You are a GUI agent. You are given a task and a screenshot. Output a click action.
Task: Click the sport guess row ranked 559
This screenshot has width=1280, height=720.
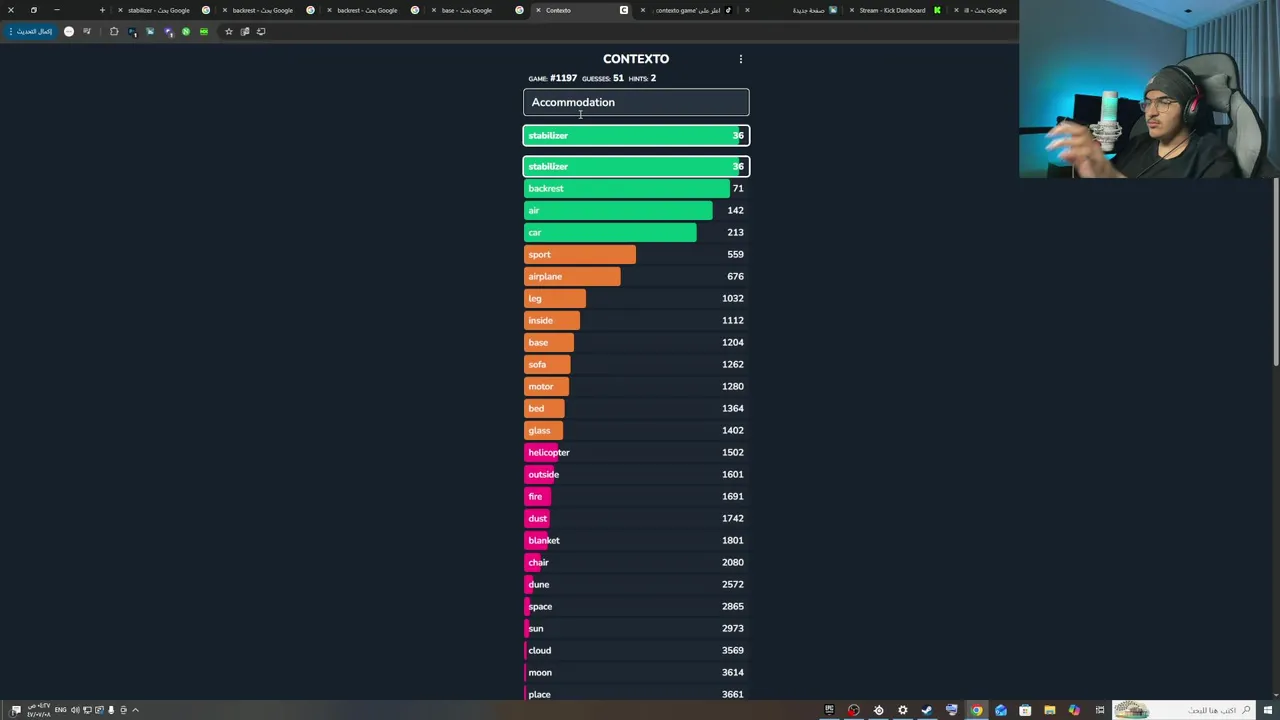[636, 254]
